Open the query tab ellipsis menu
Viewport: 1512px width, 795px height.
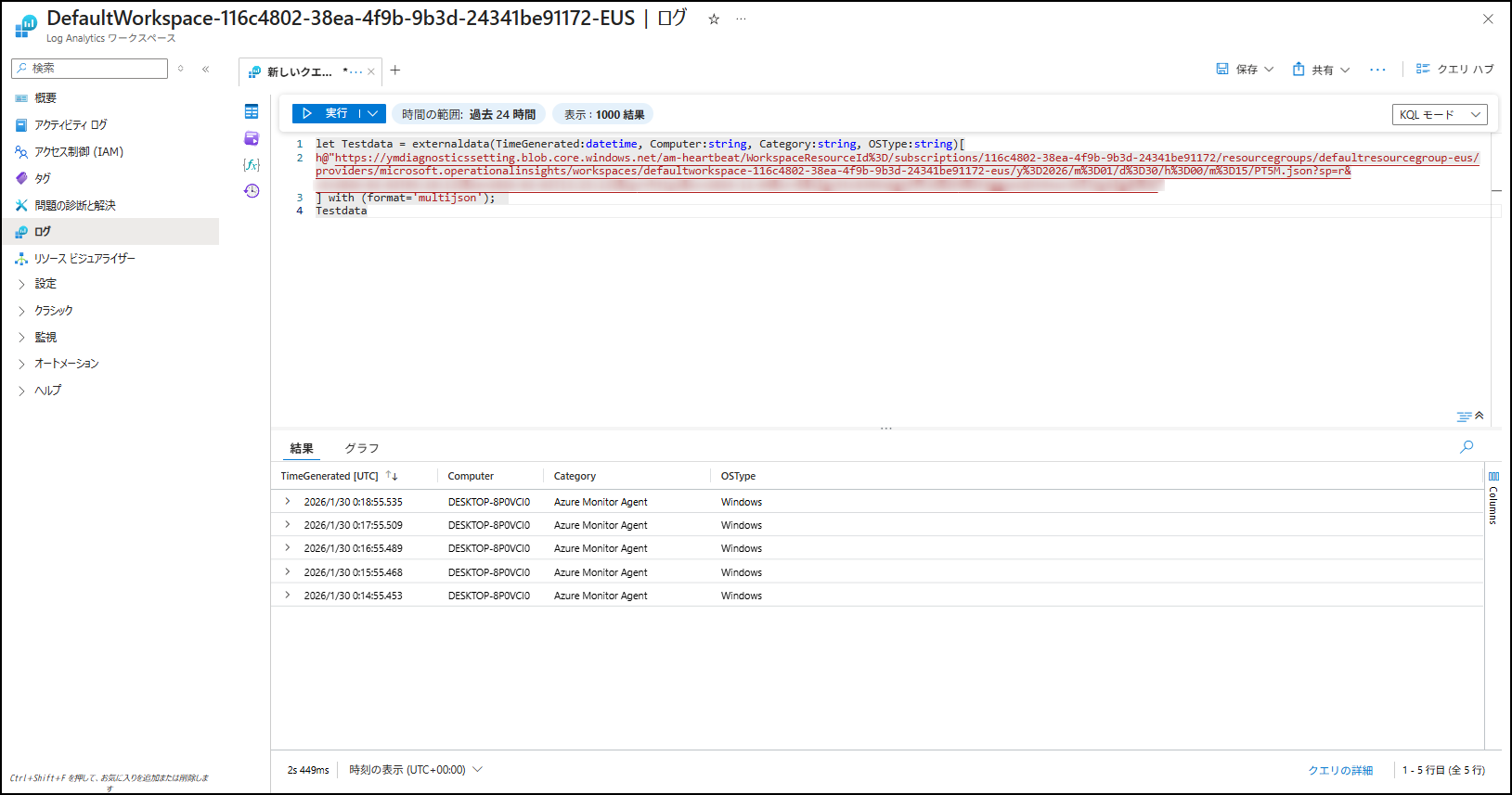pos(355,71)
